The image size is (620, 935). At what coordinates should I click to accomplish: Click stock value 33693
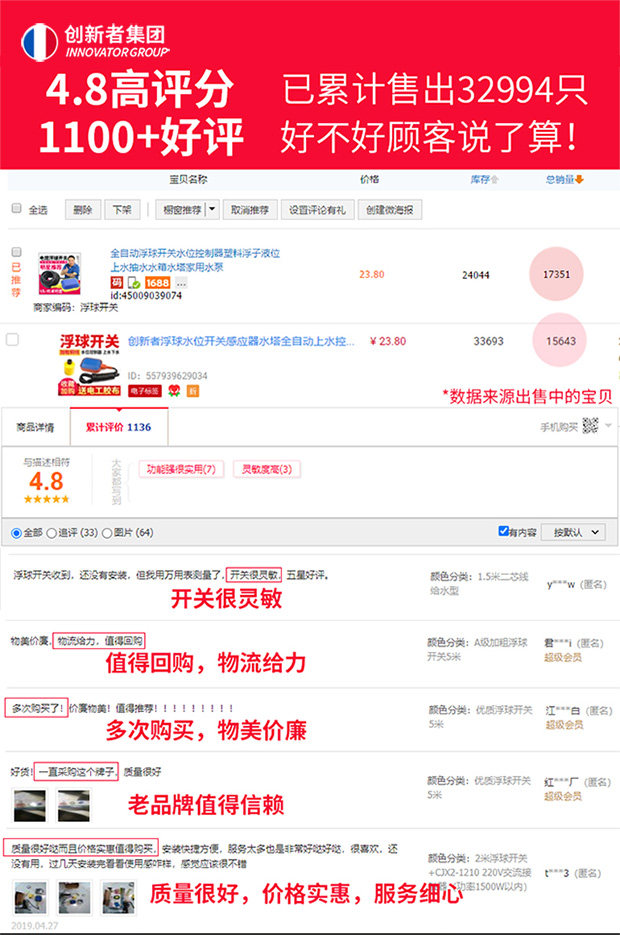coord(488,341)
